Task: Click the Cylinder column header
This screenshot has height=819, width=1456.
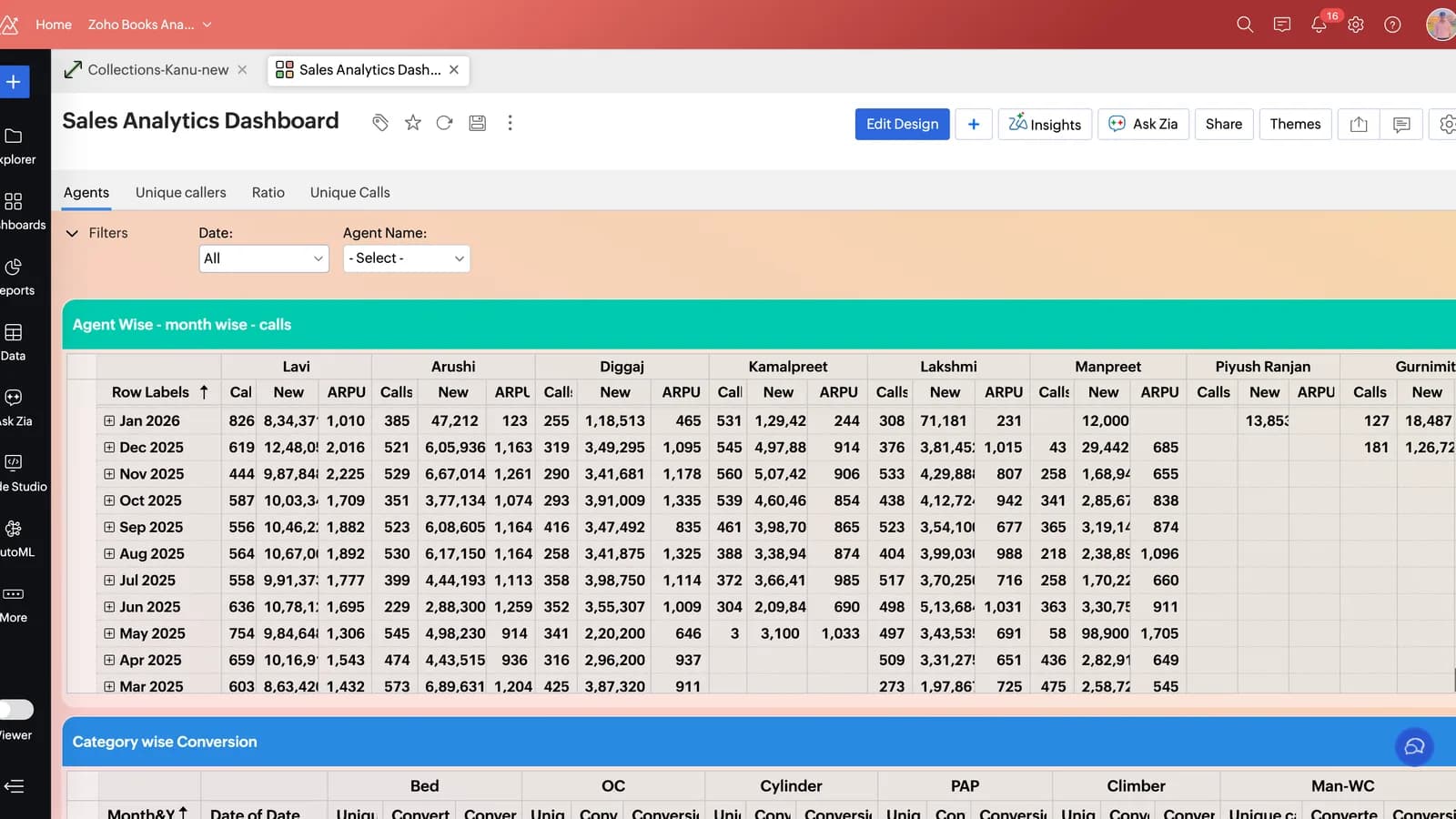Action: pyautogui.click(x=791, y=785)
